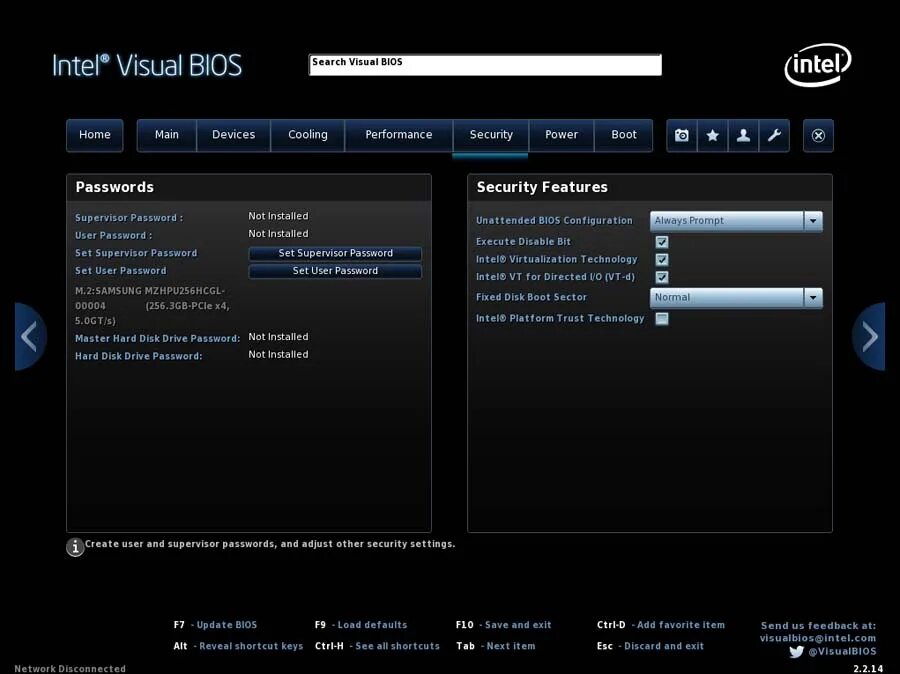Image resolution: width=900 pixels, height=674 pixels.
Task: Click the Supervisor Password label
Action: 129,218
